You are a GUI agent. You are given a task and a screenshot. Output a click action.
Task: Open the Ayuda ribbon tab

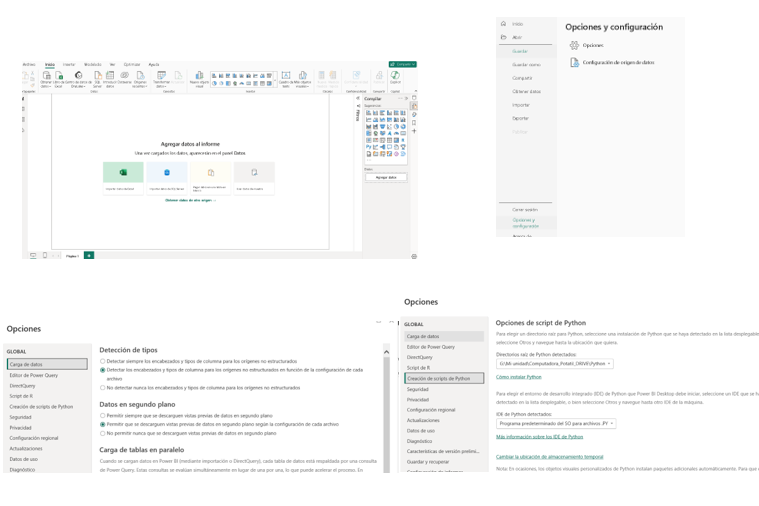pos(154,64)
